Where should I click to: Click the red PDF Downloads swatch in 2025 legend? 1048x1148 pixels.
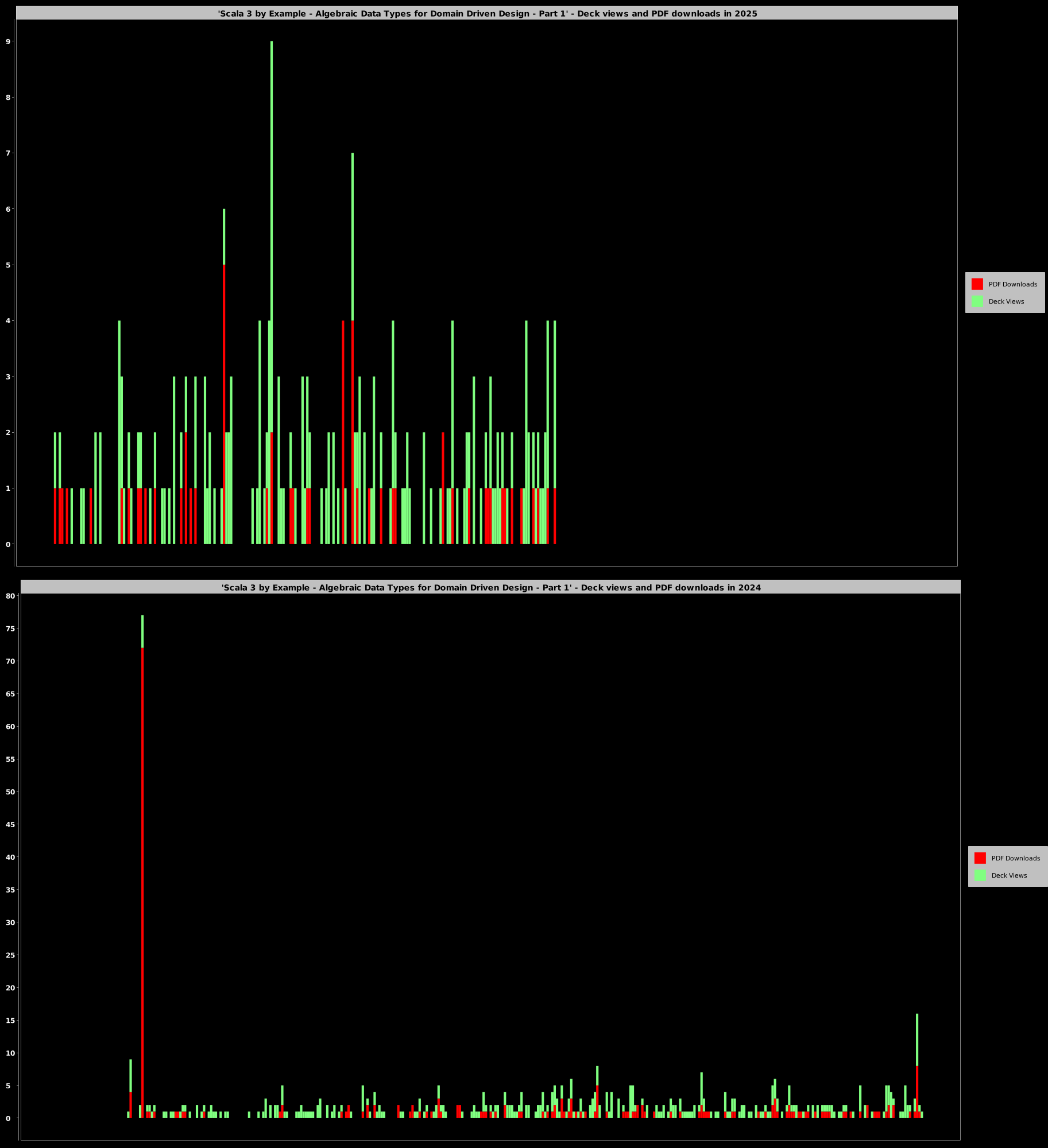pyautogui.click(x=977, y=284)
